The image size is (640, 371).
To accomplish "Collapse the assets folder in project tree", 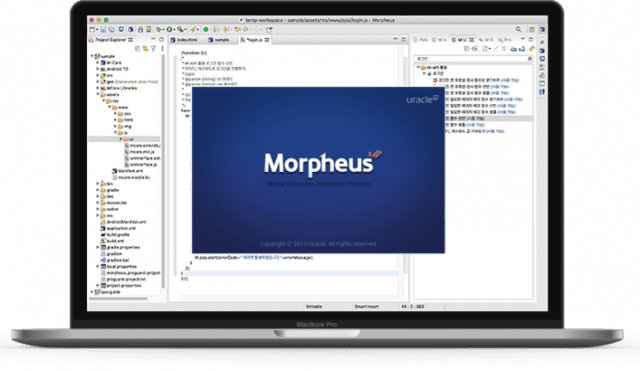I will pos(98,94).
